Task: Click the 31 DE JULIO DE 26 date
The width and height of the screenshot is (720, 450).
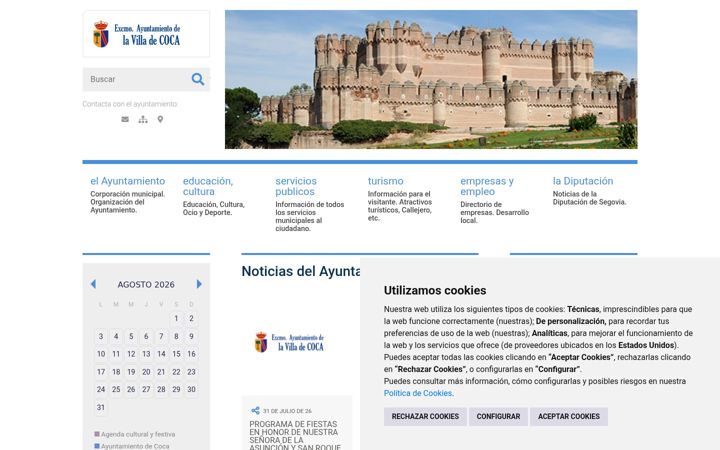Action: tap(287, 411)
